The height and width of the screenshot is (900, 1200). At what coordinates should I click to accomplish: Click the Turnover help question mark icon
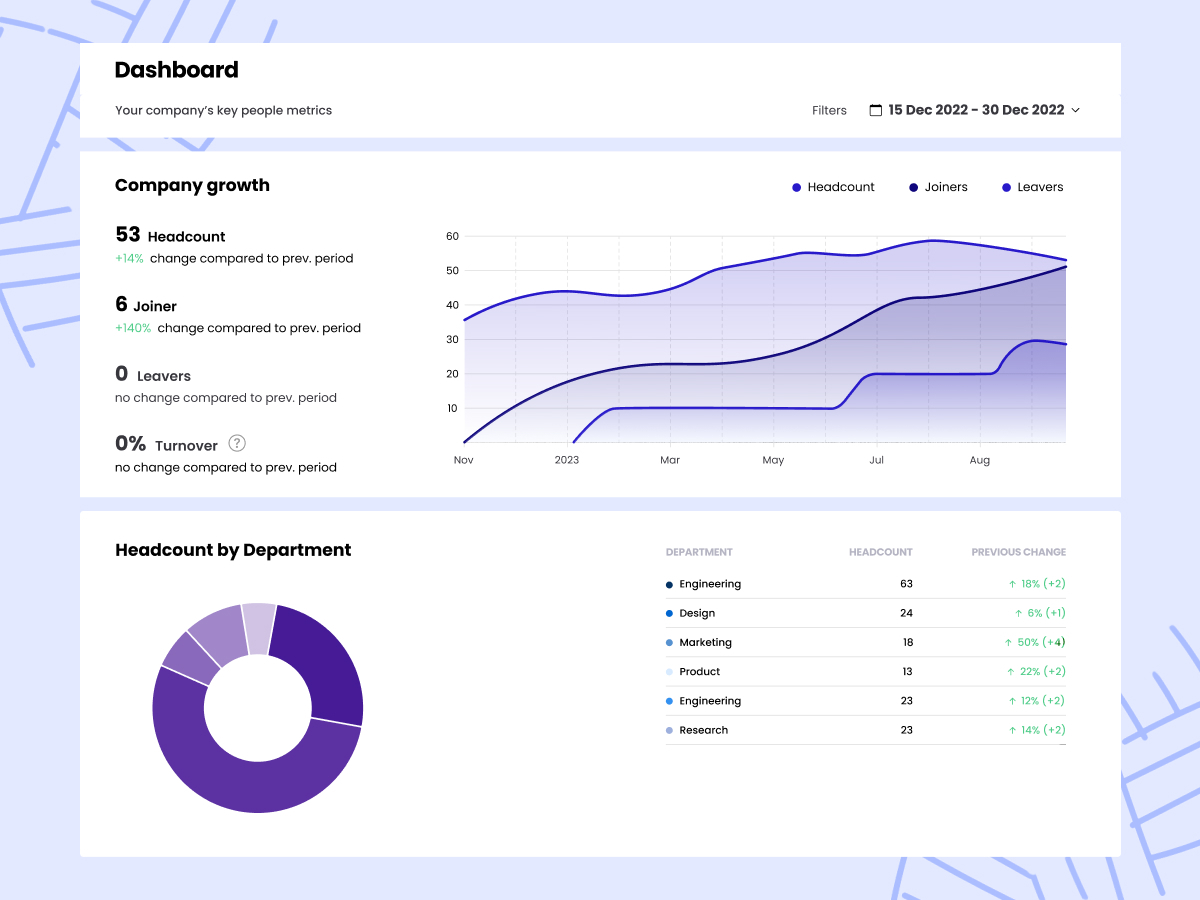[x=237, y=443]
